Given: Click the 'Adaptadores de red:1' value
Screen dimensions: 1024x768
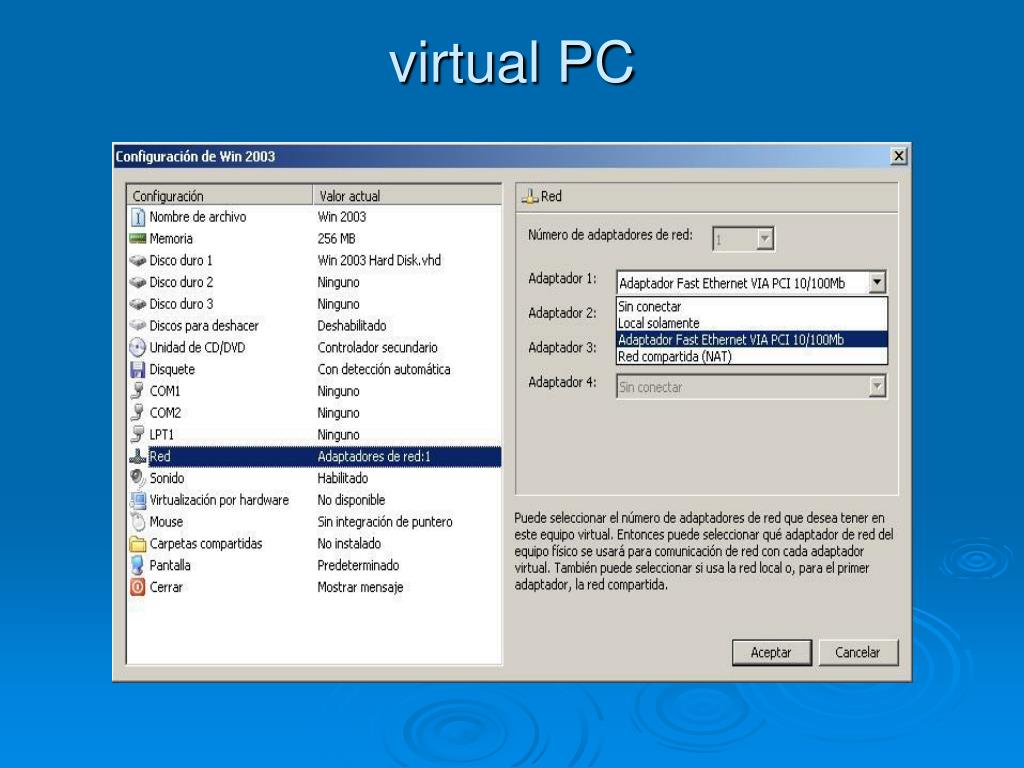Looking at the screenshot, I should 374,456.
